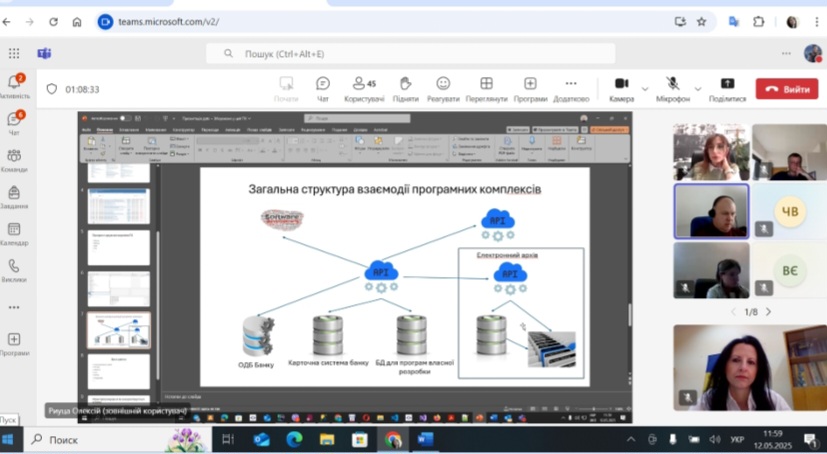Click the Поділитися share screen icon
Image resolution: width=827 pixels, height=454 pixels.
(727, 88)
